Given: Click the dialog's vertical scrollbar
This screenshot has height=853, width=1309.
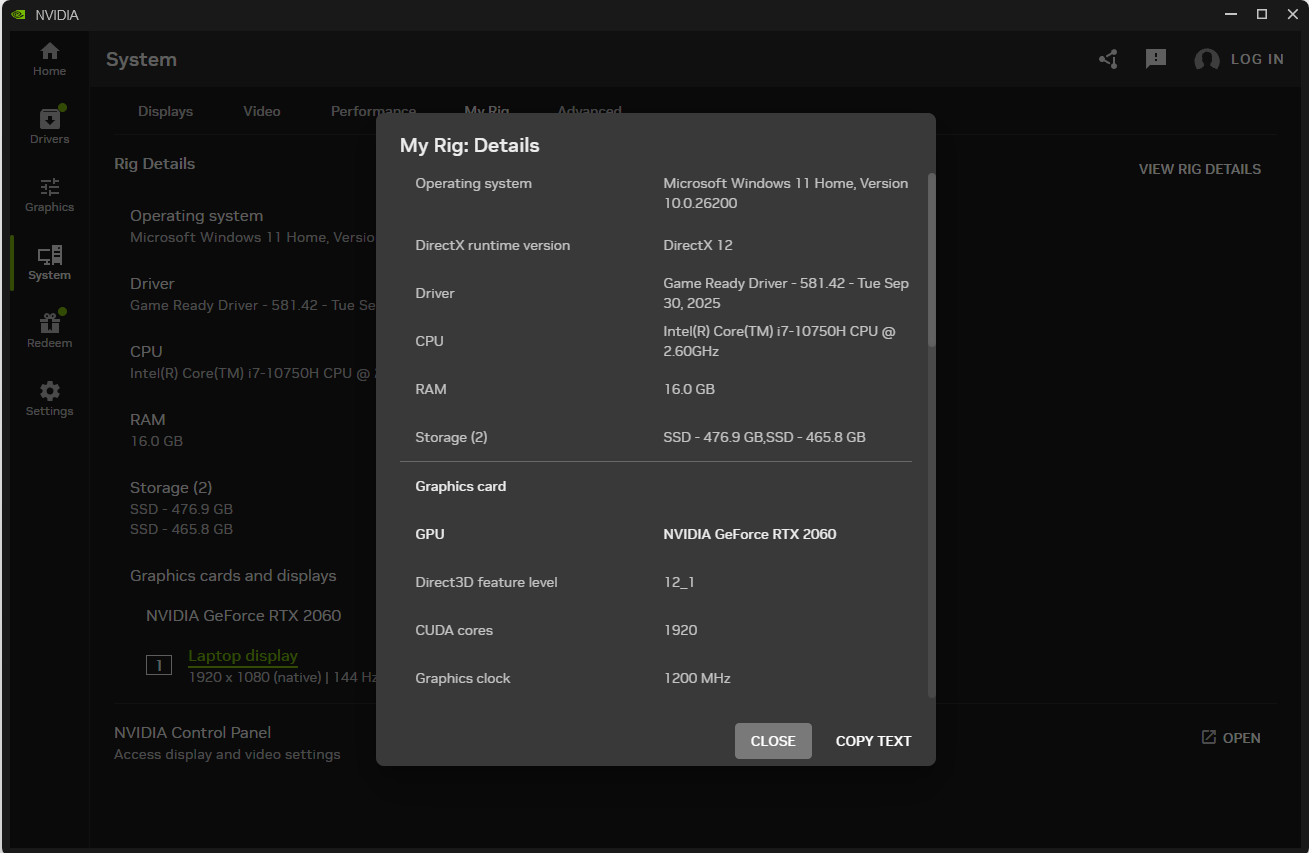Looking at the screenshot, I should [932, 260].
